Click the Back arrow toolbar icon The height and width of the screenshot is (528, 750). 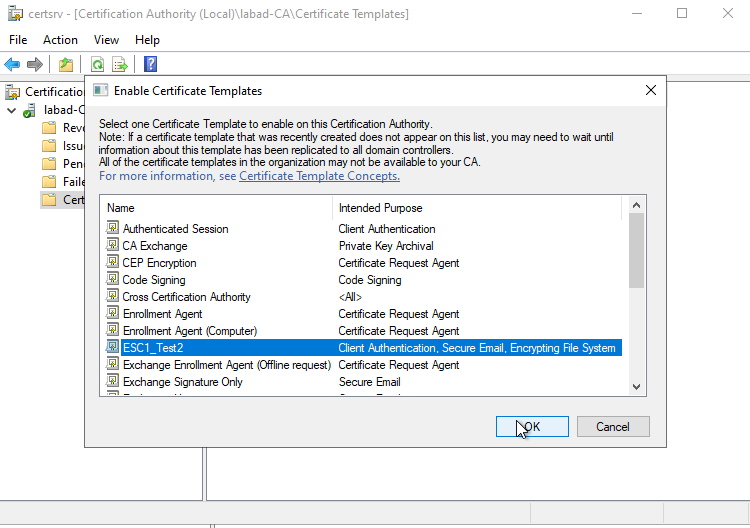[x=12, y=64]
